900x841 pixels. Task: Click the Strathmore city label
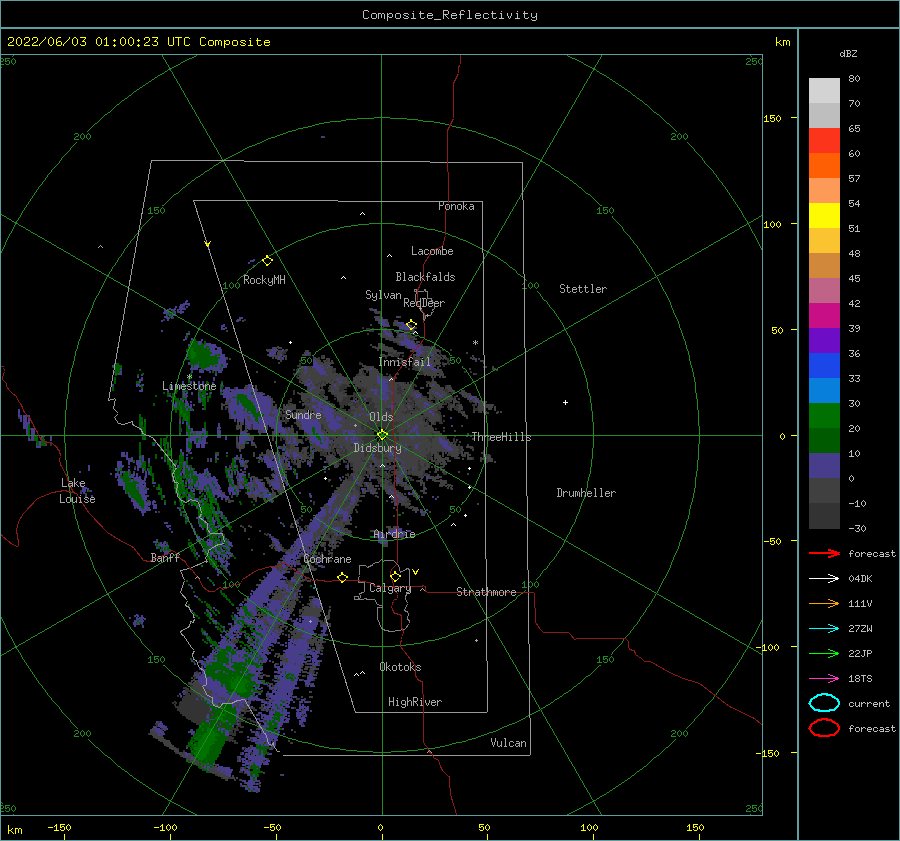[x=486, y=592]
